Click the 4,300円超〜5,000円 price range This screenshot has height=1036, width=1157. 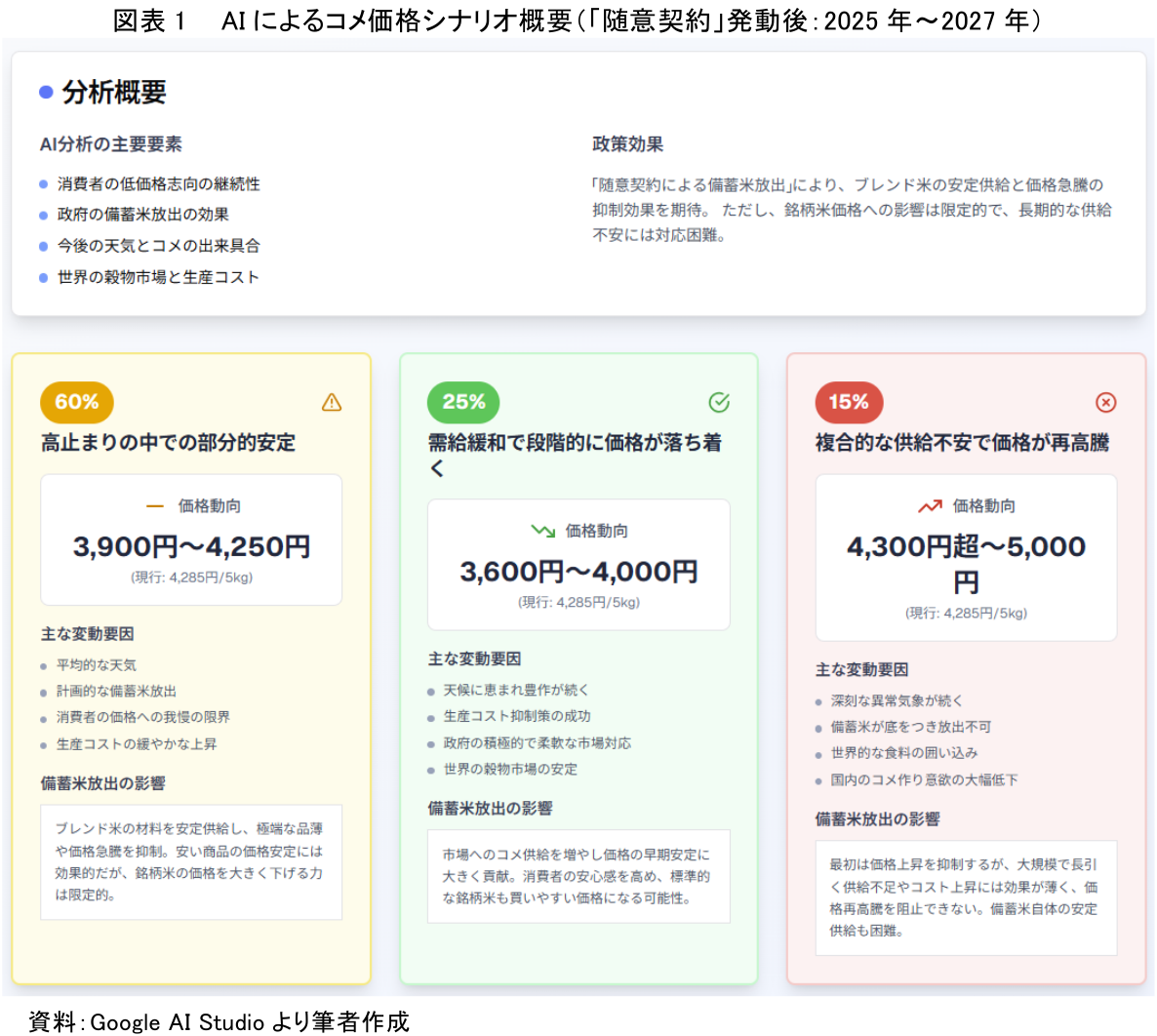click(966, 564)
